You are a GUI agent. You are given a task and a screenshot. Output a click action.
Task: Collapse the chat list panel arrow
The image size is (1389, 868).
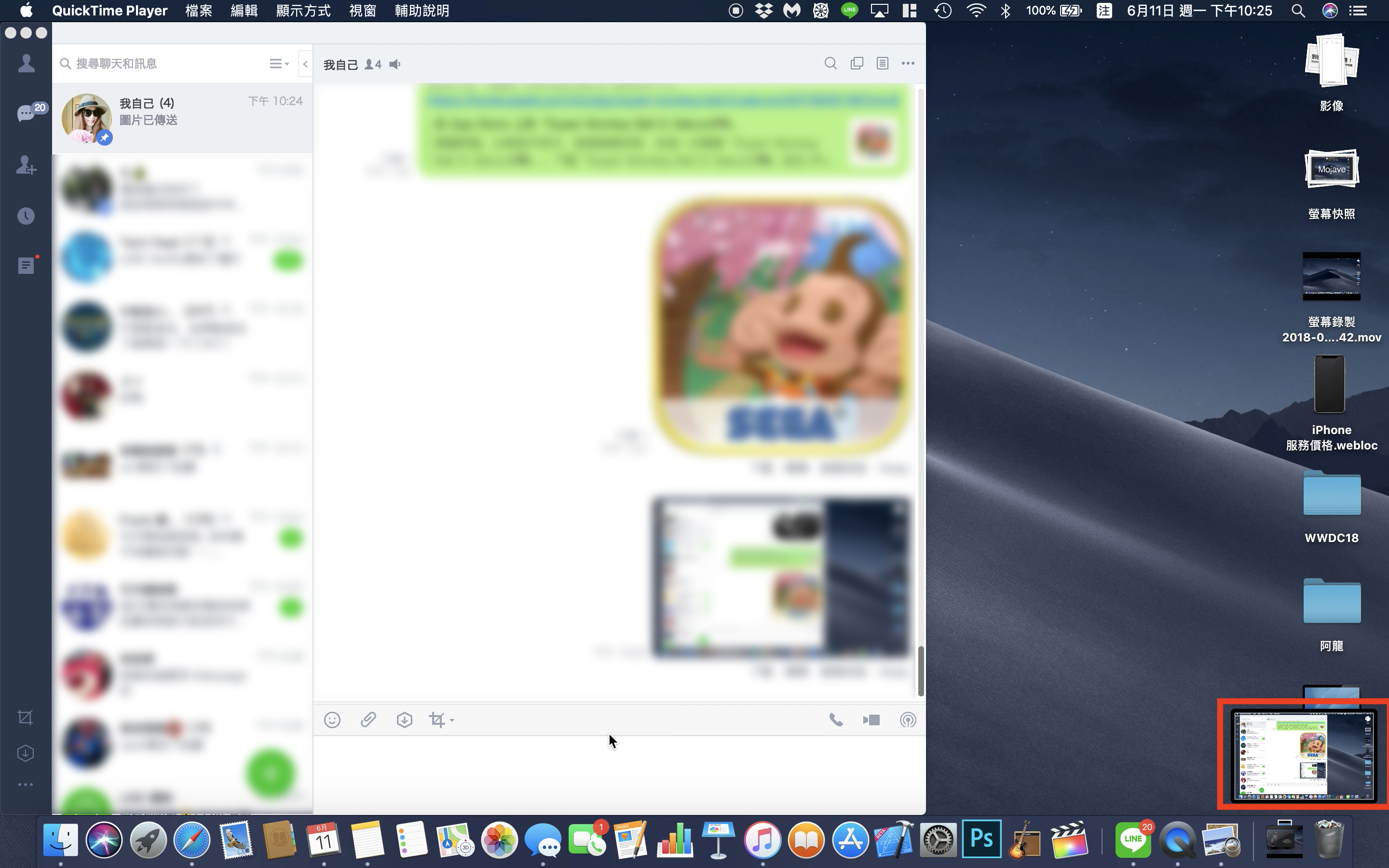pos(305,64)
